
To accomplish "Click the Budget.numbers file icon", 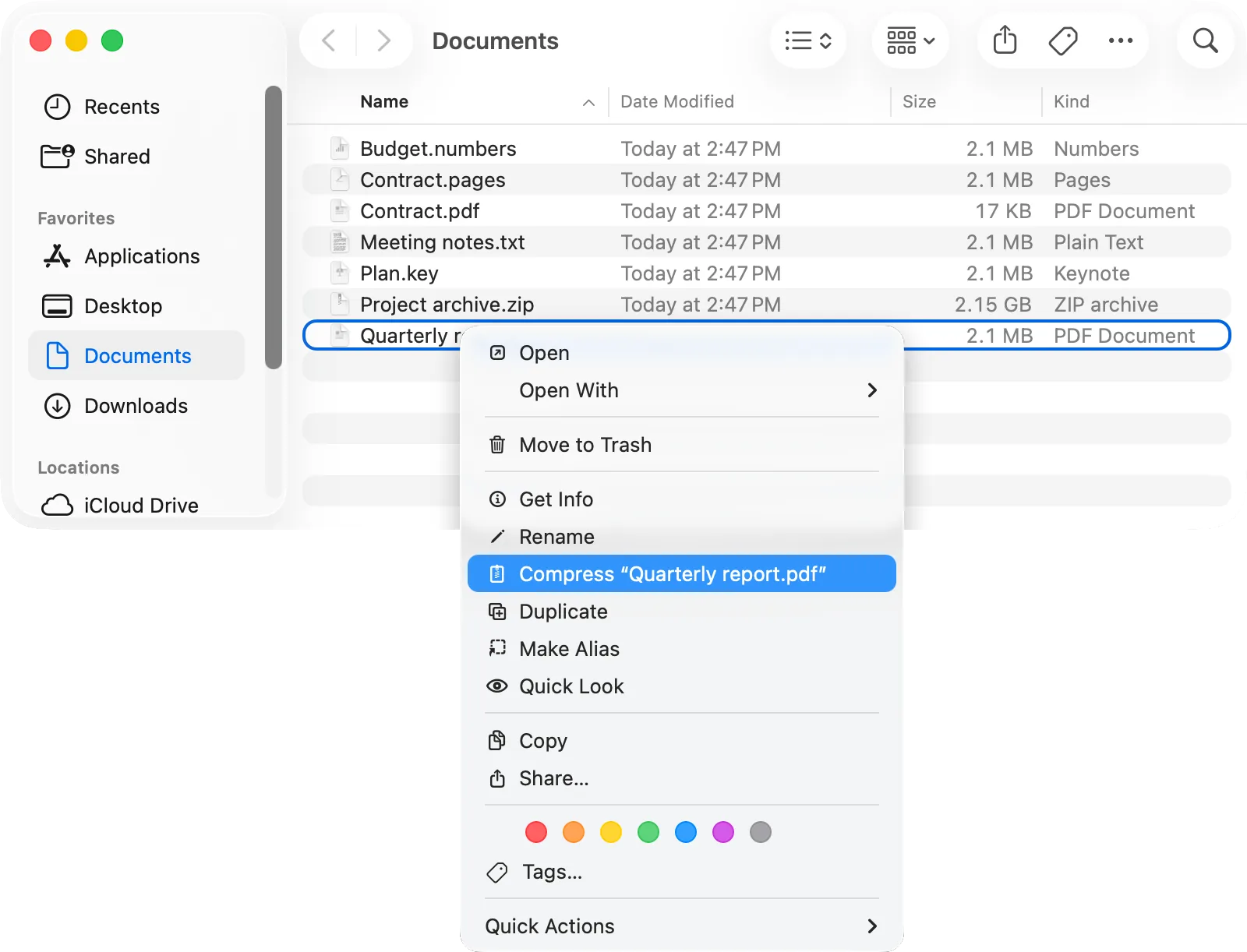I will 340,148.
